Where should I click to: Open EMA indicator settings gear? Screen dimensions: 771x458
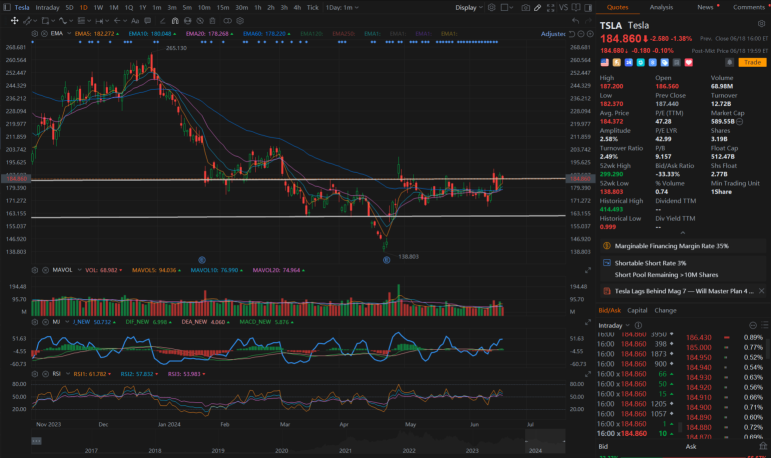pos(35,33)
